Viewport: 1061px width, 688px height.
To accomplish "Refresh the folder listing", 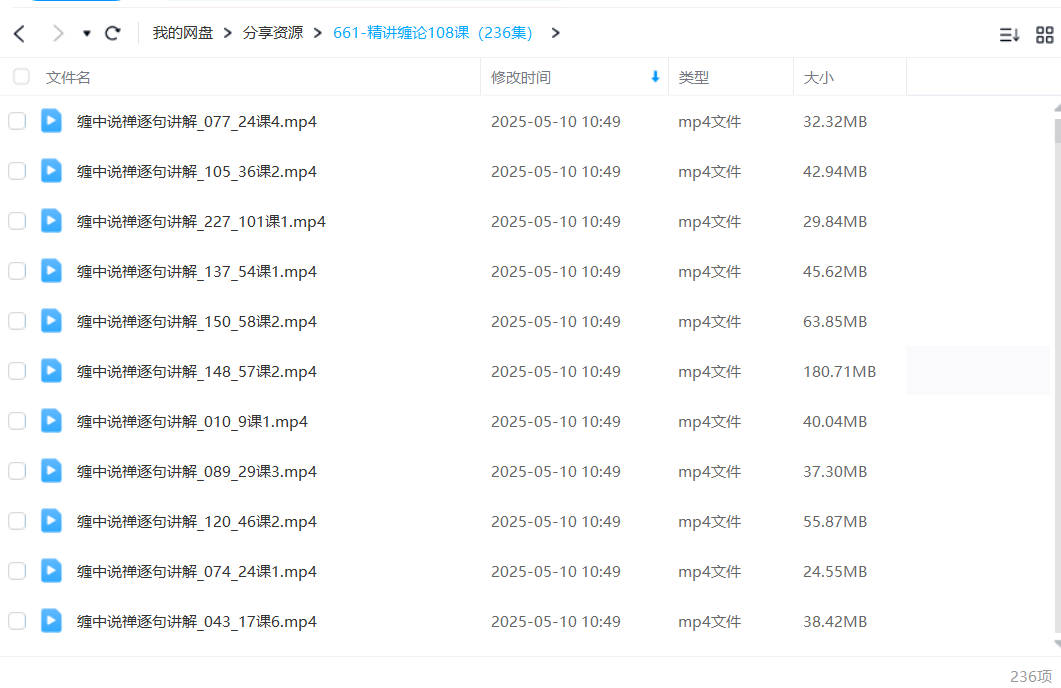I will (113, 32).
